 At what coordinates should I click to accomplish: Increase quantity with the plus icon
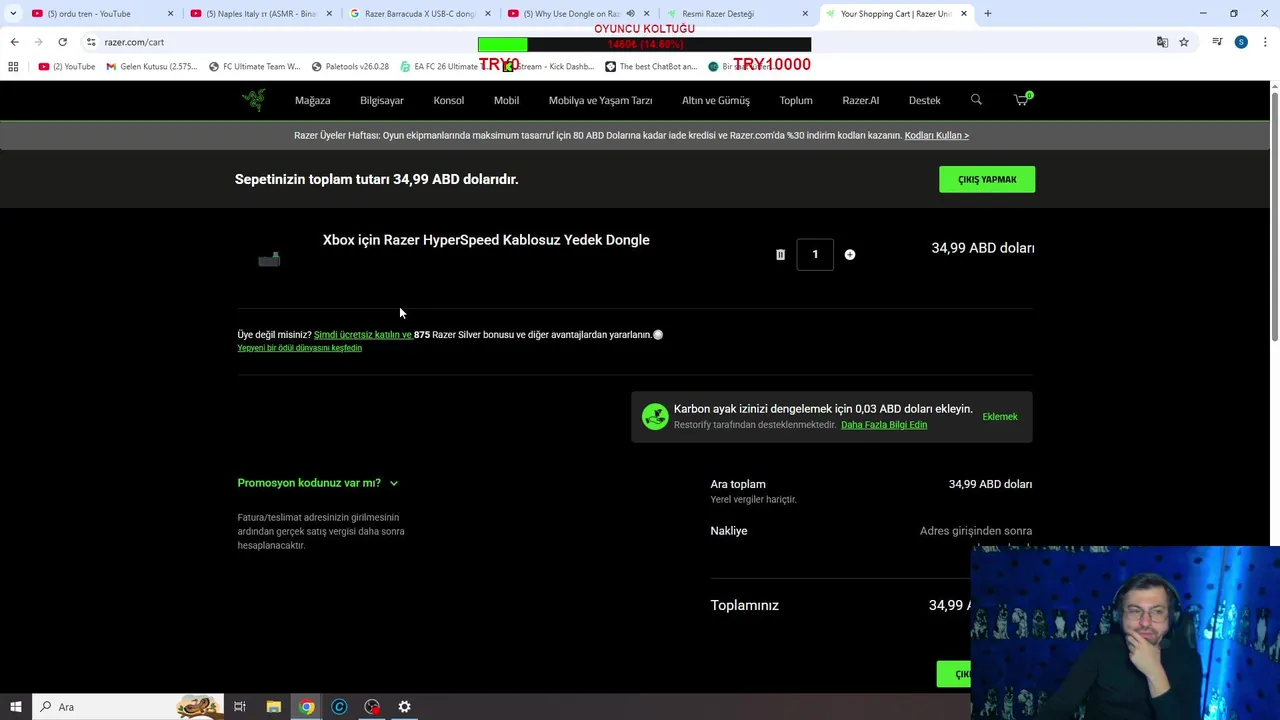[850, 254]
